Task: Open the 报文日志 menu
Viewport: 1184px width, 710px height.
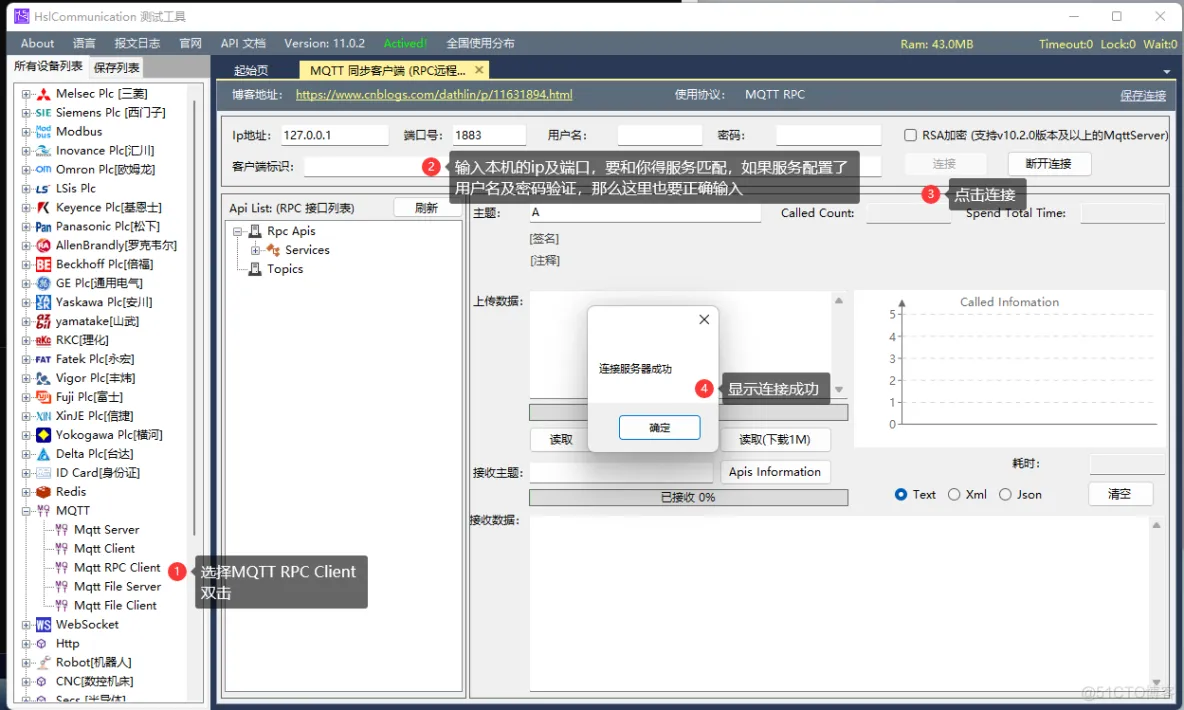Action: point(137,43)
